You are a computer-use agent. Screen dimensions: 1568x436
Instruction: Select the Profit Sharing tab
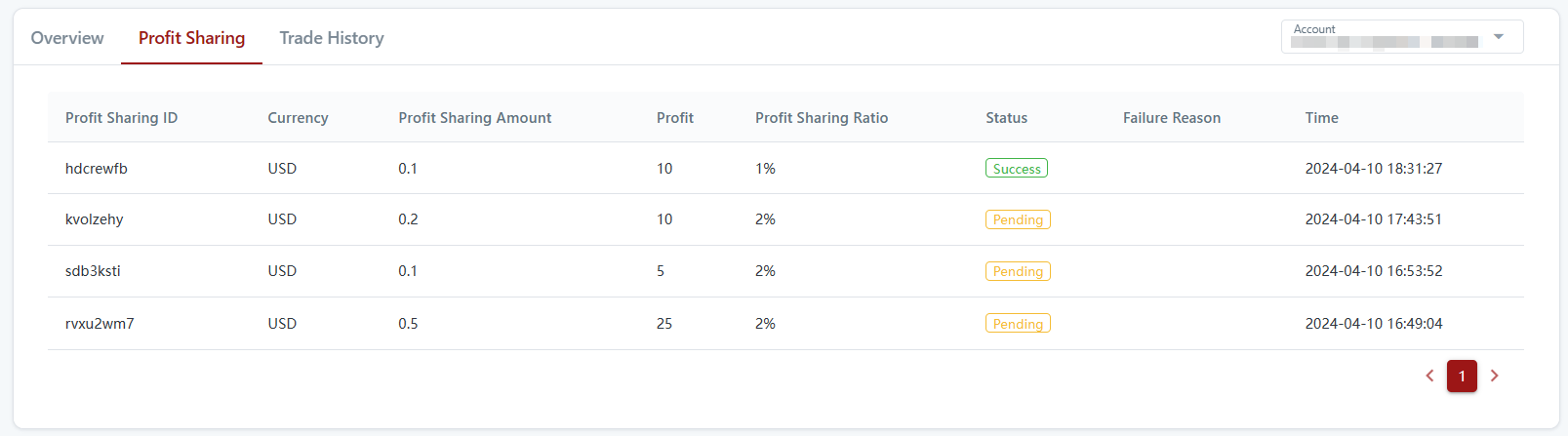pos(191,38)
